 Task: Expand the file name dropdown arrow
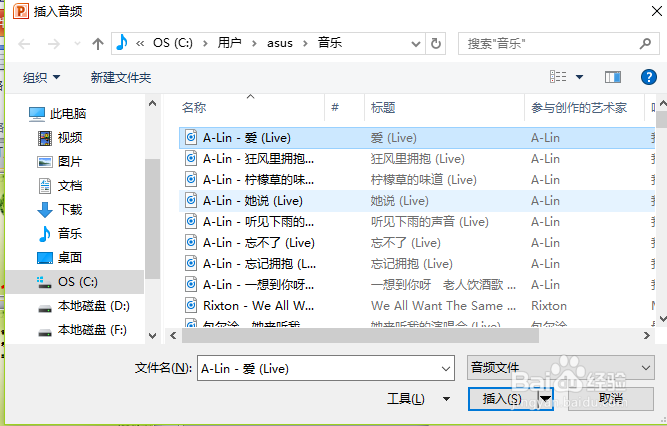[x=446, y=368]
